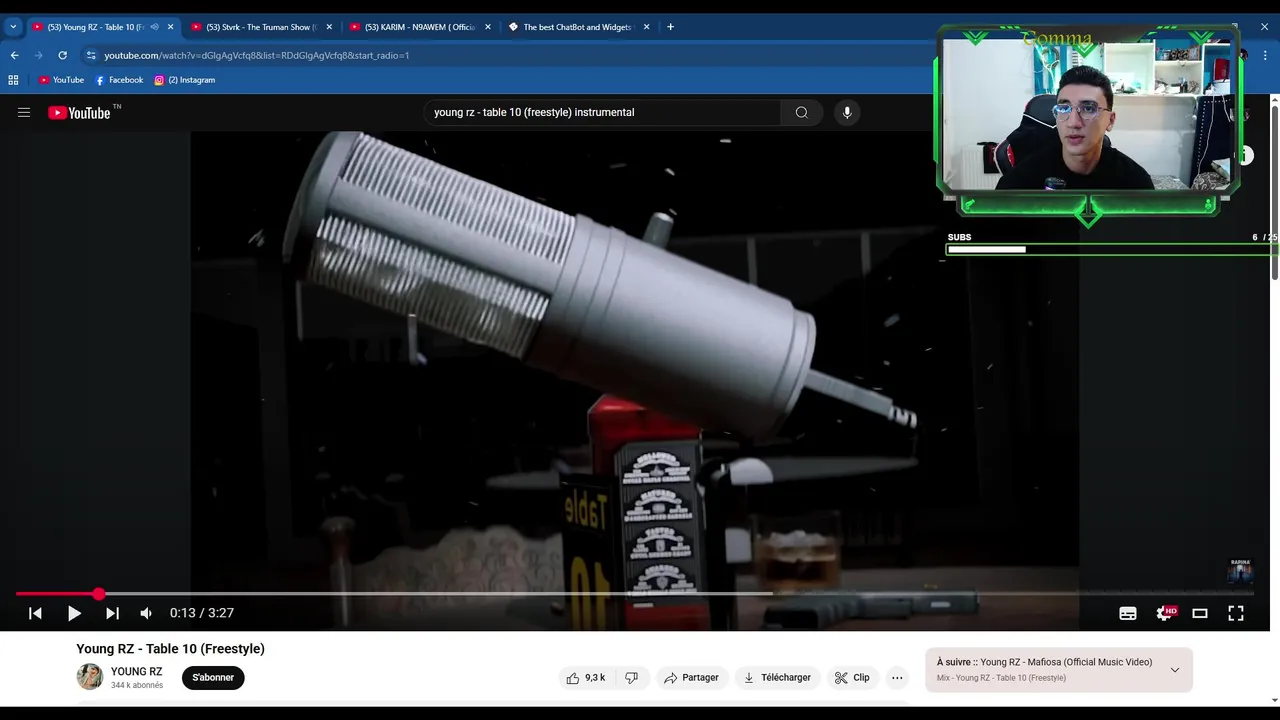Open the browser apps grid shortcut
Viewport: 1280px width, 720px height.
[x=13, y=80]
